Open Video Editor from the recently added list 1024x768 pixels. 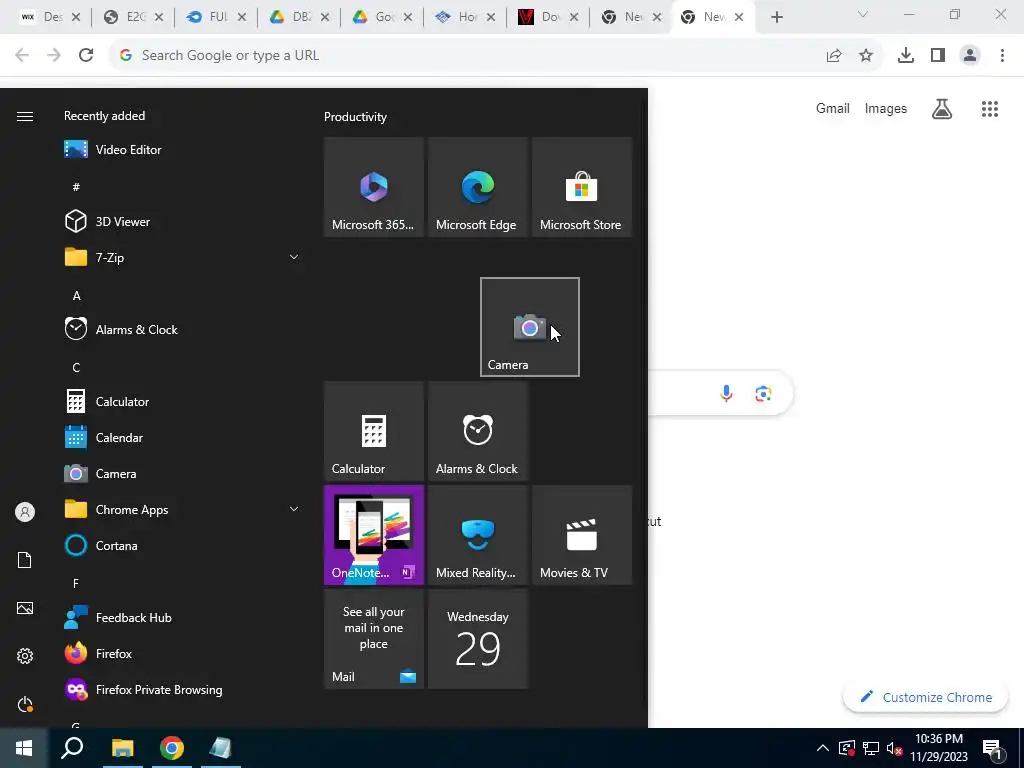click(183, 150)
